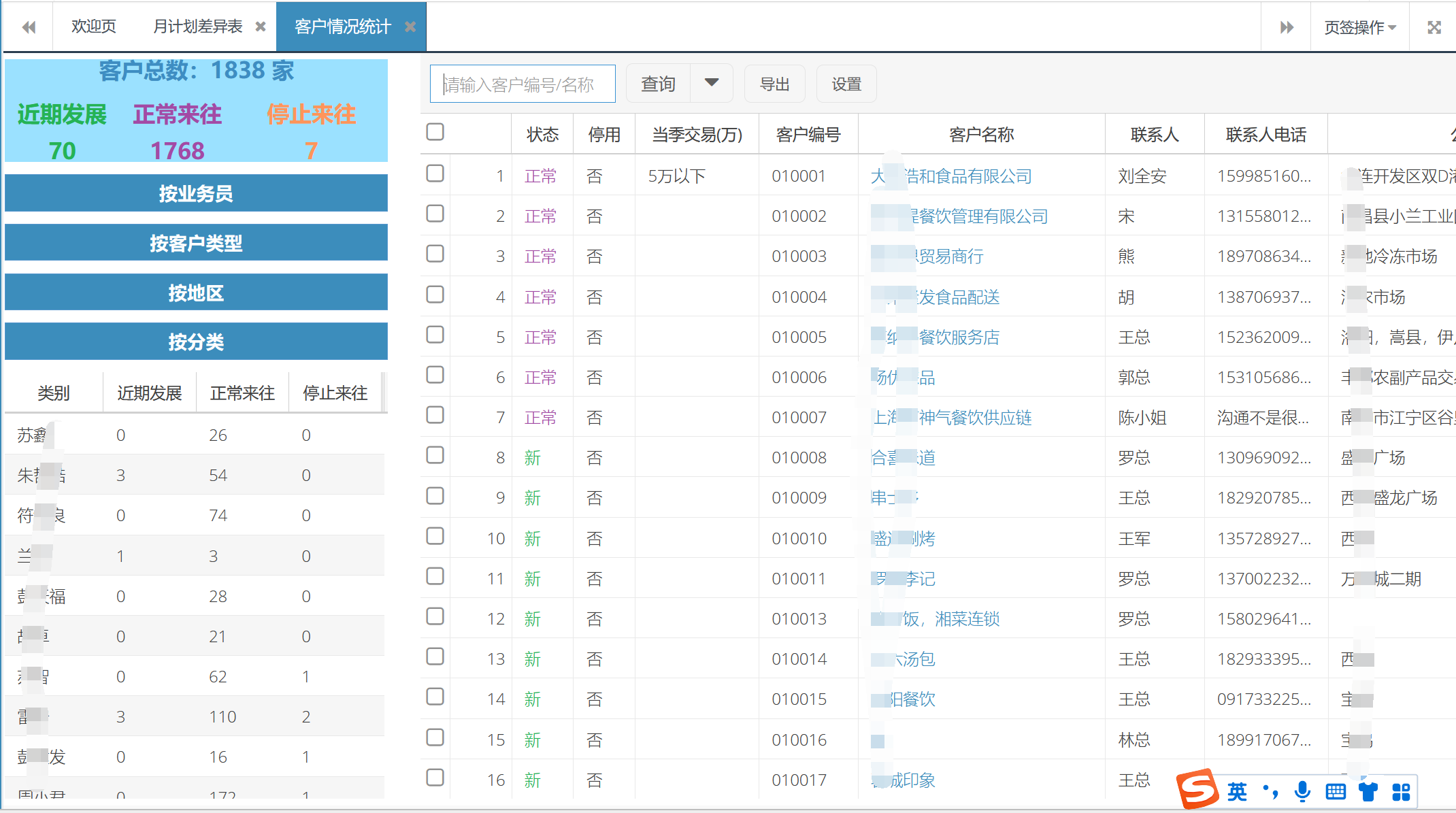Open the IME soft keyboard icon
This screenshot has width=1456, height=813.
tap(1336, 791)
